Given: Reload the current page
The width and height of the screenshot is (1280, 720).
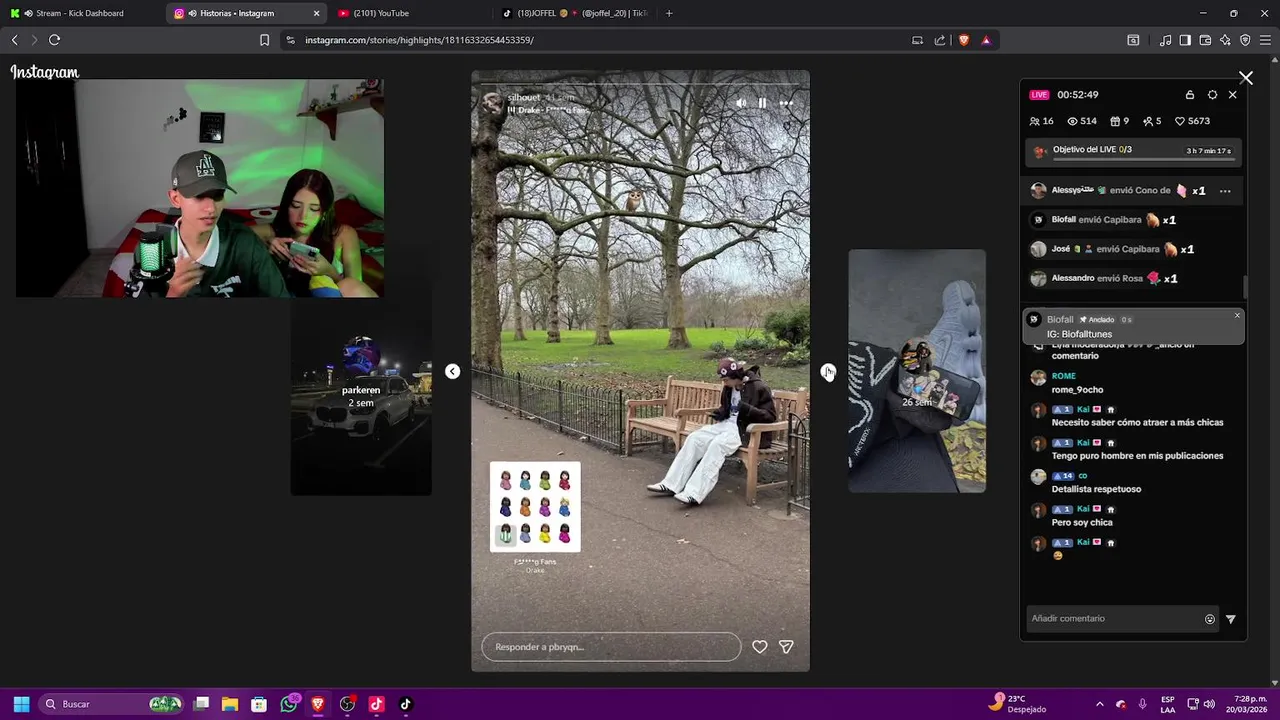Looking at the screenshot, I should point(54,40).
